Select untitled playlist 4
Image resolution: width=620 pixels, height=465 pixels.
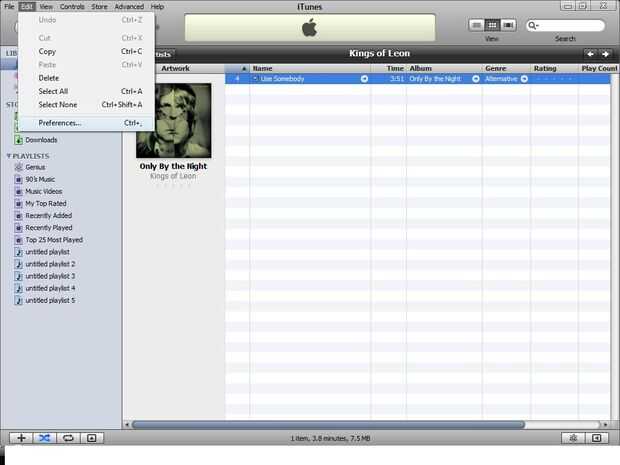coord(50,288)
